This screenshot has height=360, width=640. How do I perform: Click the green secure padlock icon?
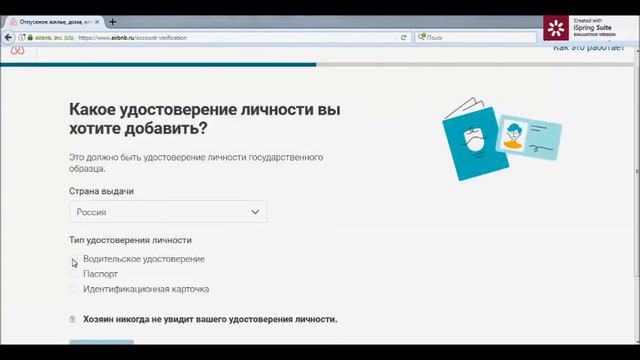click(x=30, y=38)
